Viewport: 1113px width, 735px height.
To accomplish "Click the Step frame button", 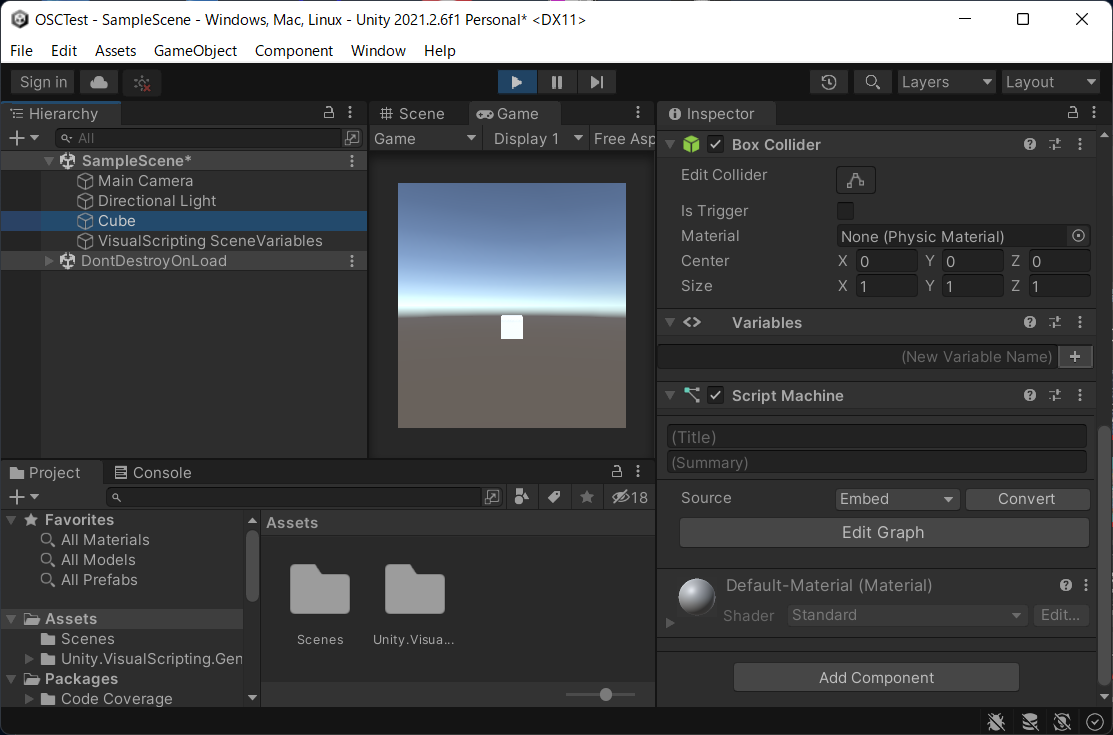I will click(x=596, y=82).
